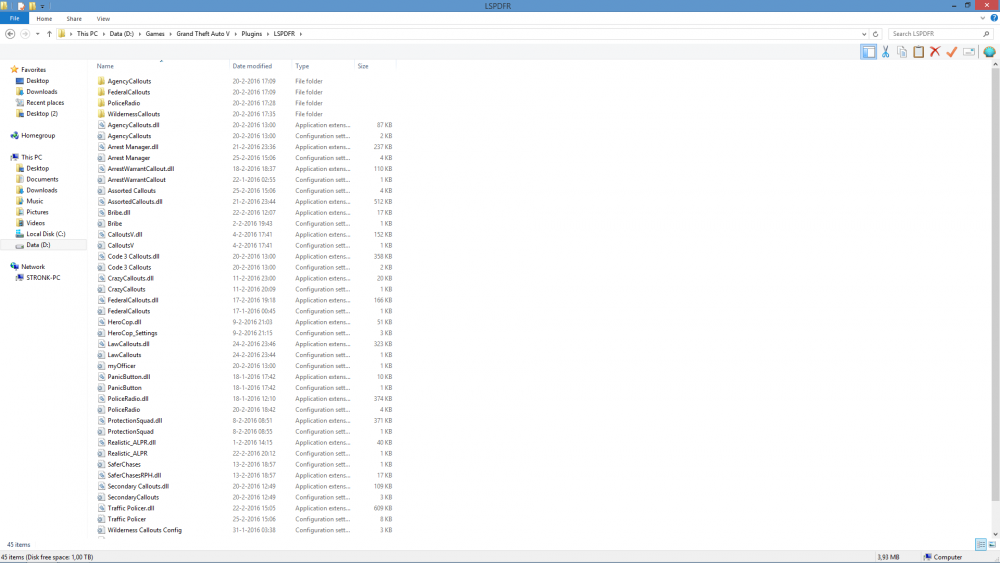Image resolution: width=1000 pixels, height=563 pixels.
Task: Expand the chevron after This PC breadcrumb
Action: tap(103, 34)
